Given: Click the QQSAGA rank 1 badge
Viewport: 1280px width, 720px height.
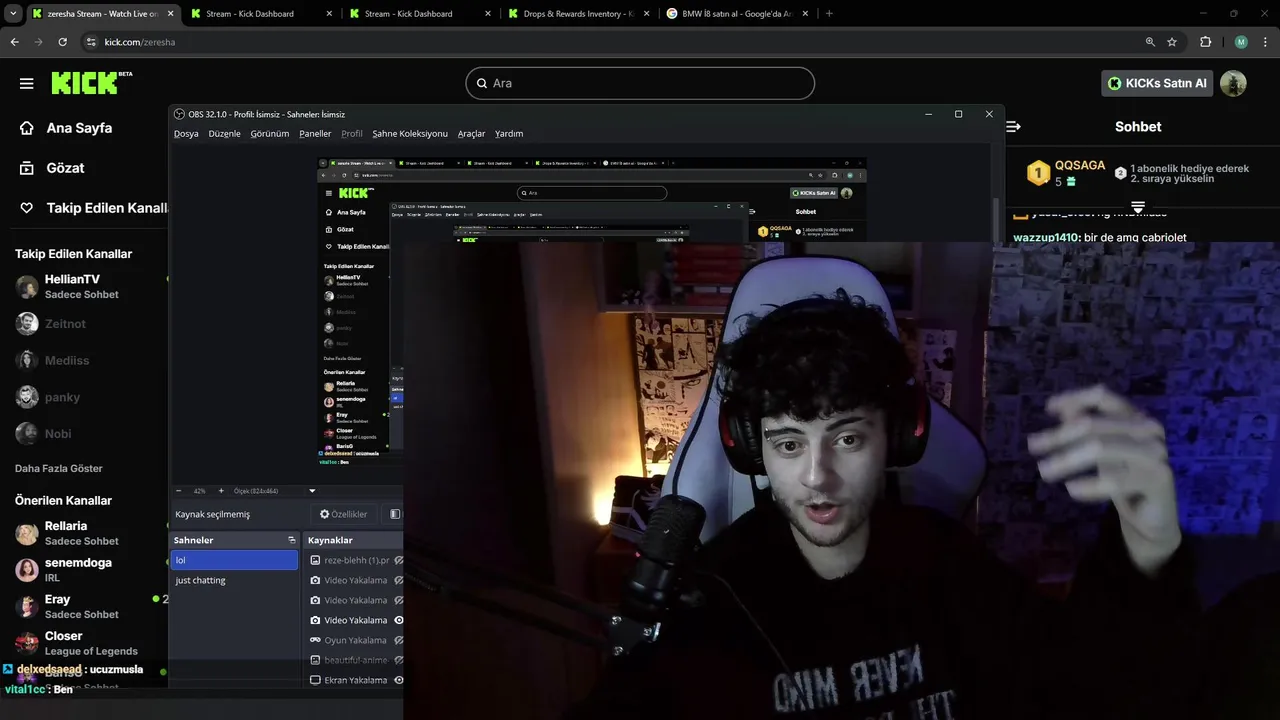Looking at the screenshot, I should click(x=1038, y=173).
